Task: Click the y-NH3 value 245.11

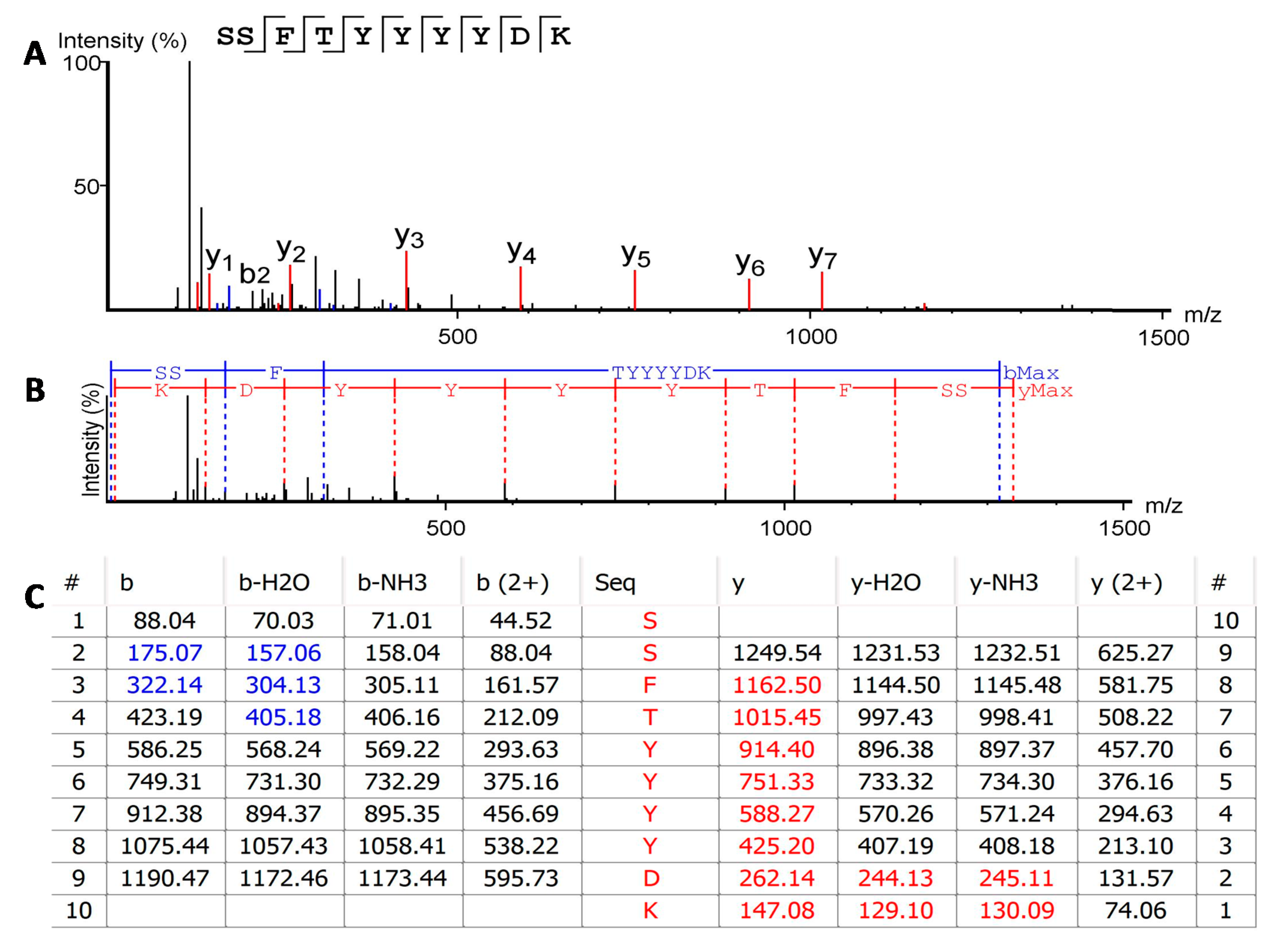Action: (1017, 878)
